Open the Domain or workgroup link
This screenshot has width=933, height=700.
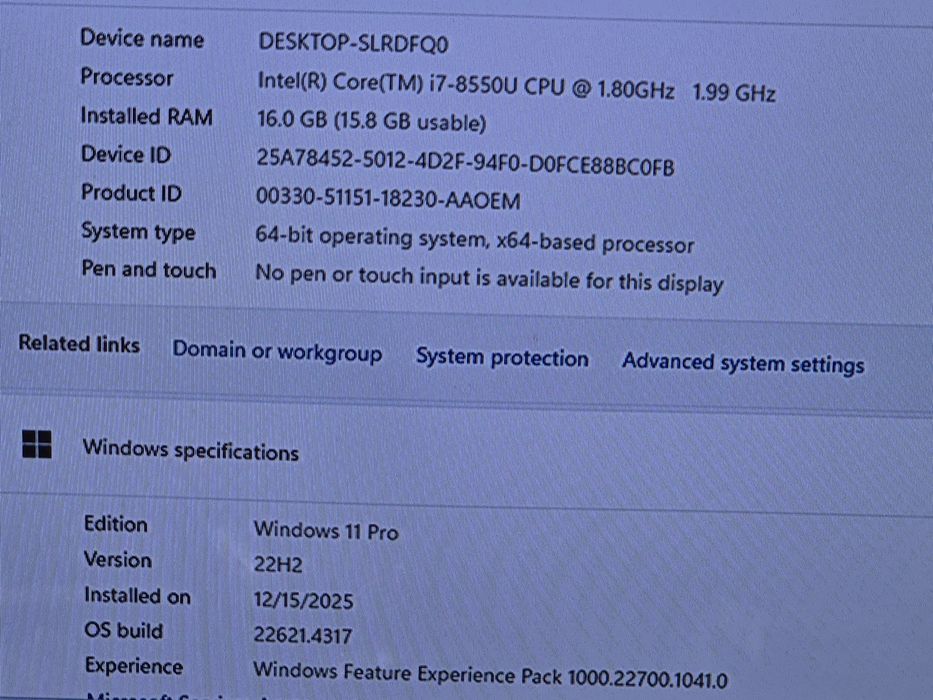point(277,352)
